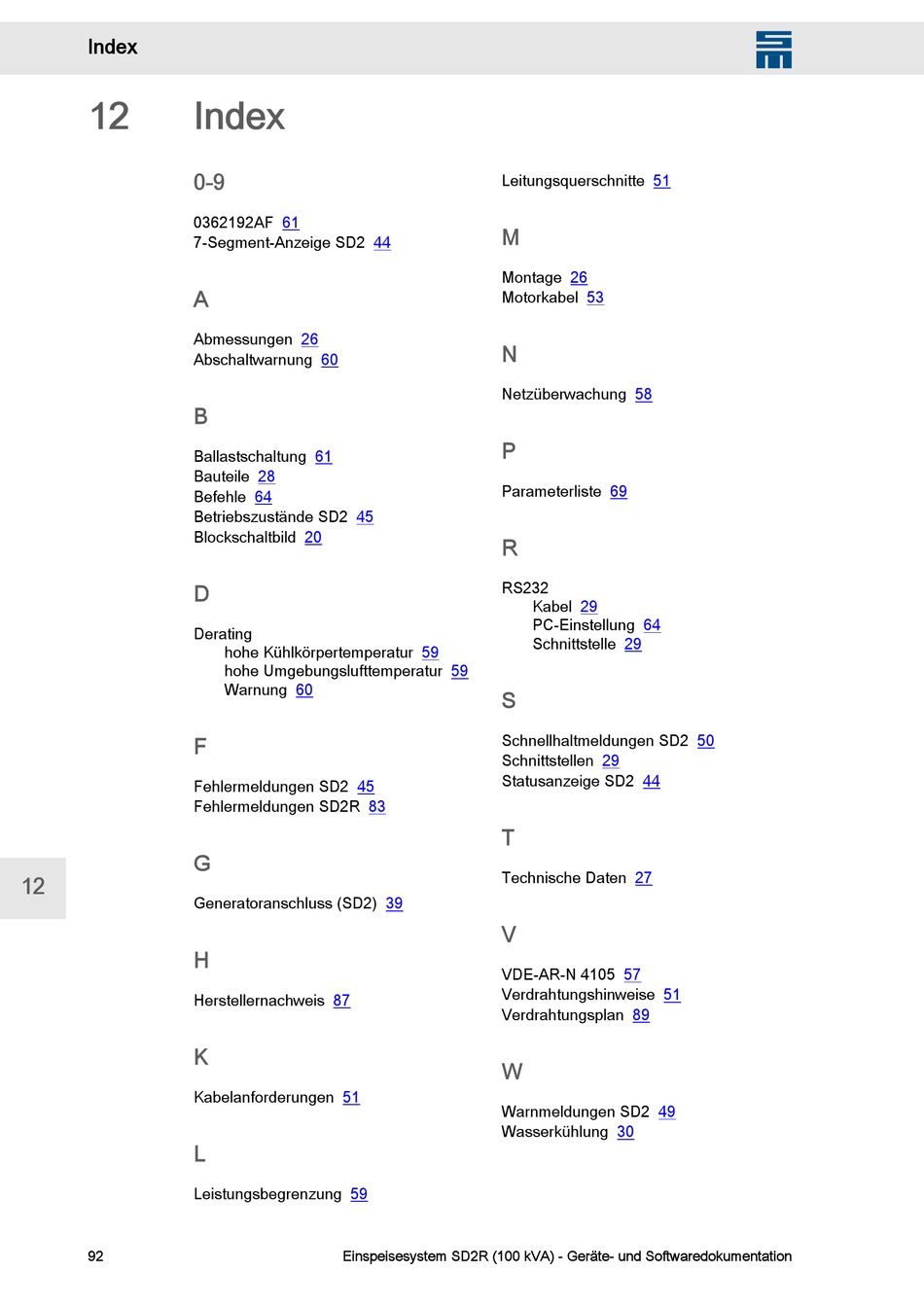Go to PC-Einstellung page 64 under RS232
924x1306 pixels.
(652, 625)
